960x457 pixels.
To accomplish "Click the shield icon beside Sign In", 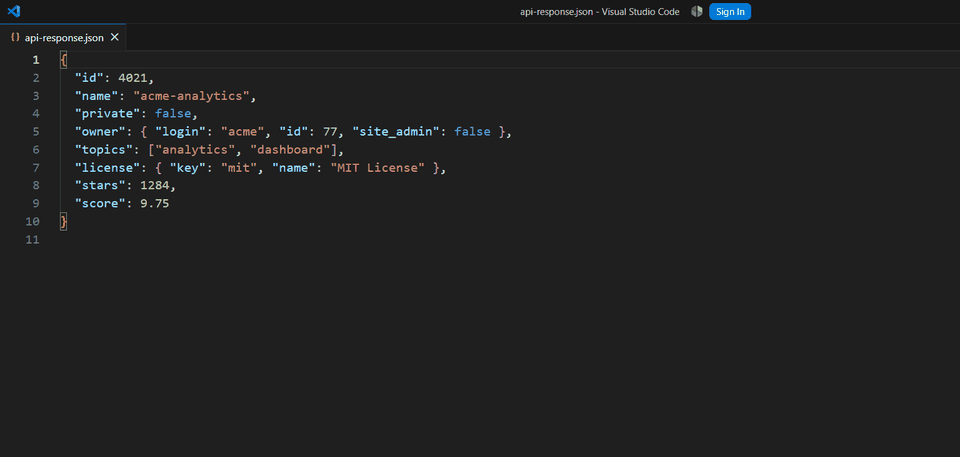I will [696, 12].
